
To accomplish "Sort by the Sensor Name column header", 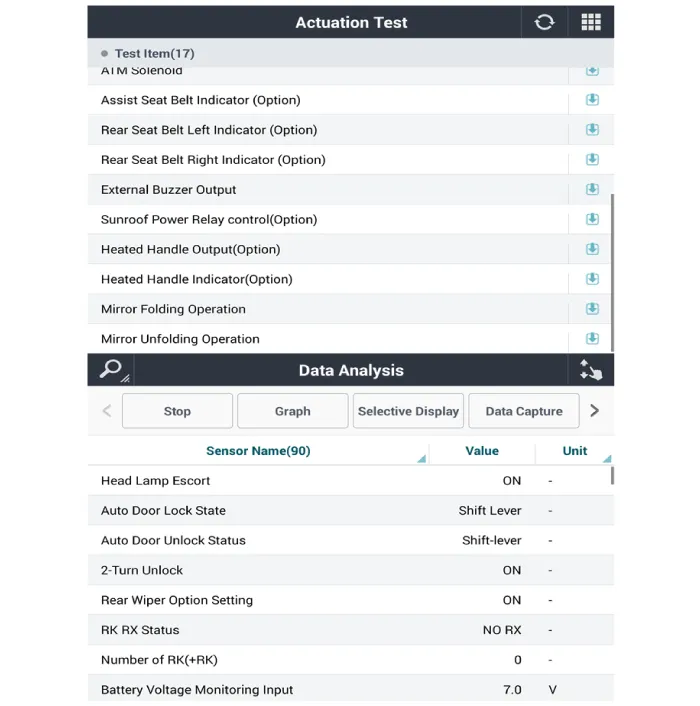I will coord(258,451).
